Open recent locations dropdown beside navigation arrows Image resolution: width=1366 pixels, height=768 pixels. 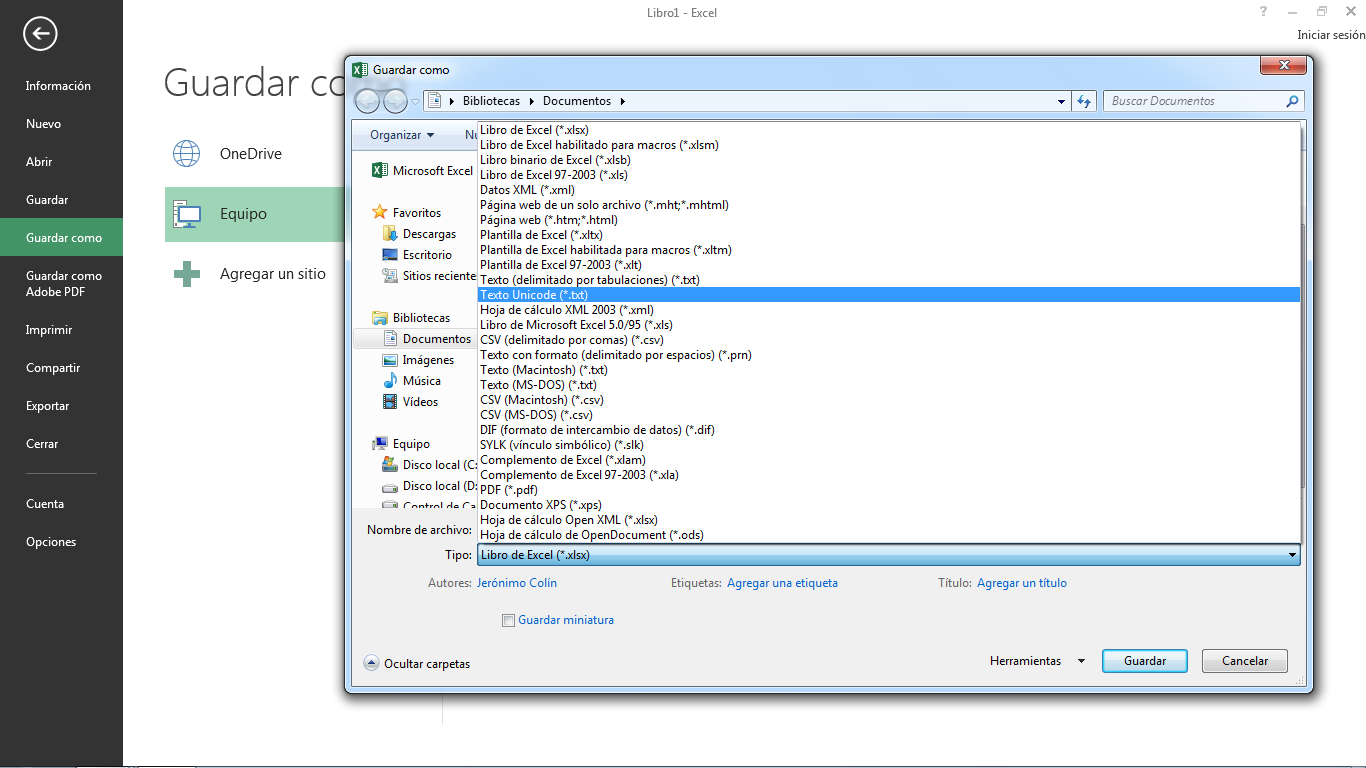pyautogui.click(x=416, y=101)
